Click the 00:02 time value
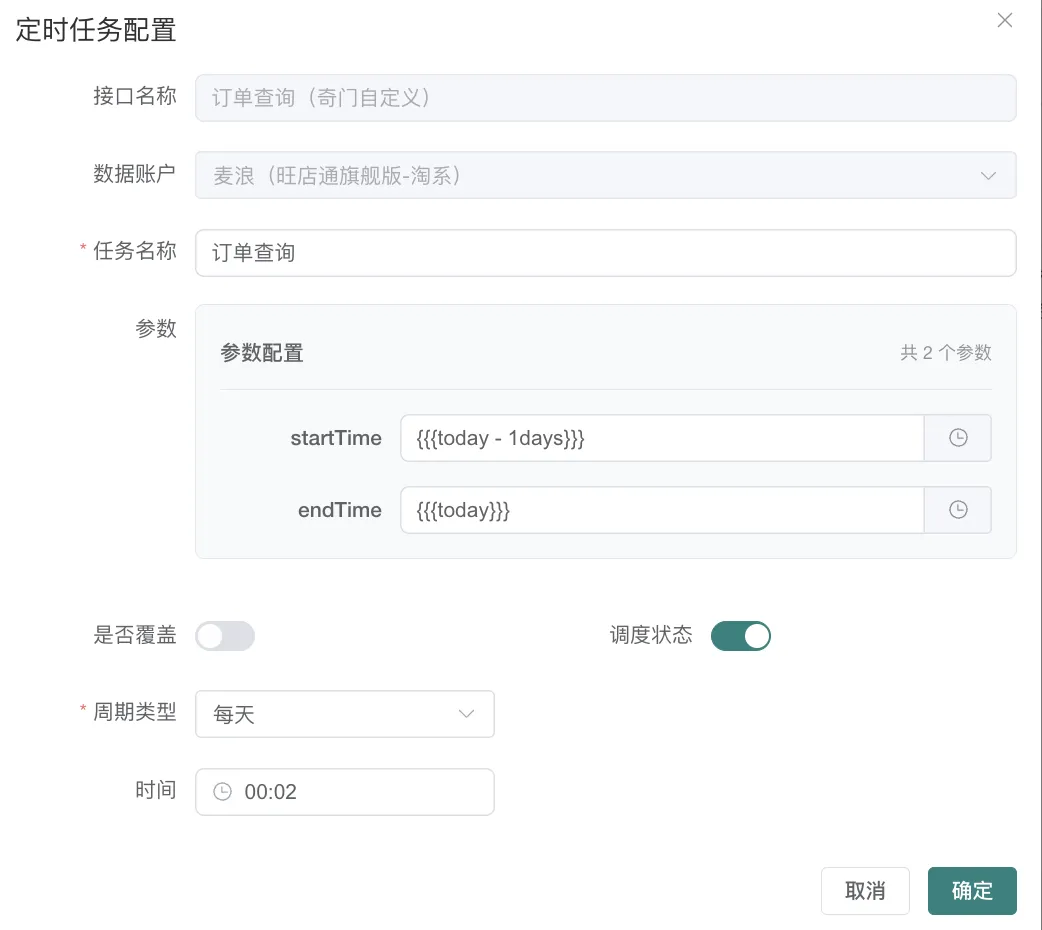The image size is (1042, 930). (x=271, y=792)
